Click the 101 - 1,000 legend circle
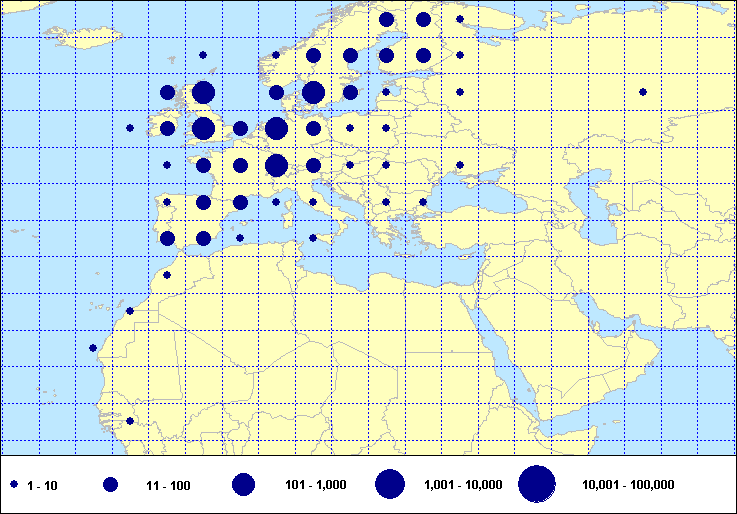 click(244, 484)
